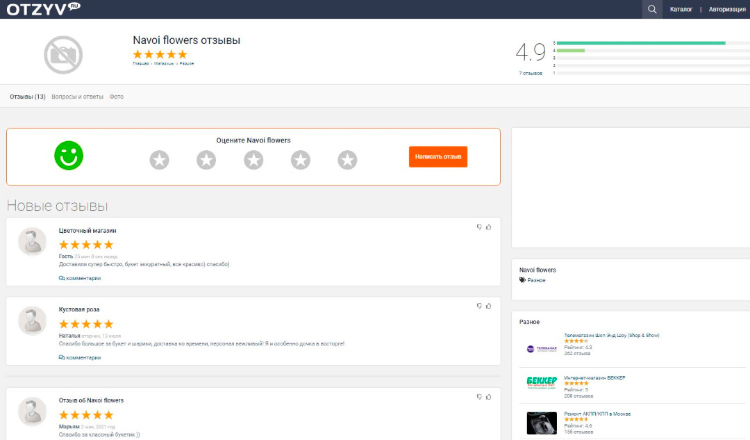Rate Navoi flowers five stars

point(347,159)
